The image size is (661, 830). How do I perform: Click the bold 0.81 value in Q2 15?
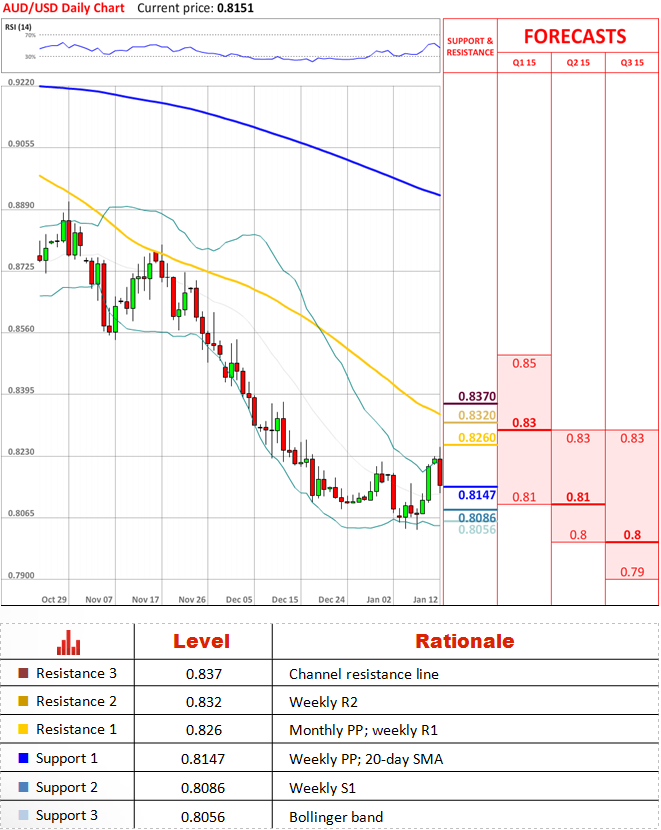(x=578, y=497)
